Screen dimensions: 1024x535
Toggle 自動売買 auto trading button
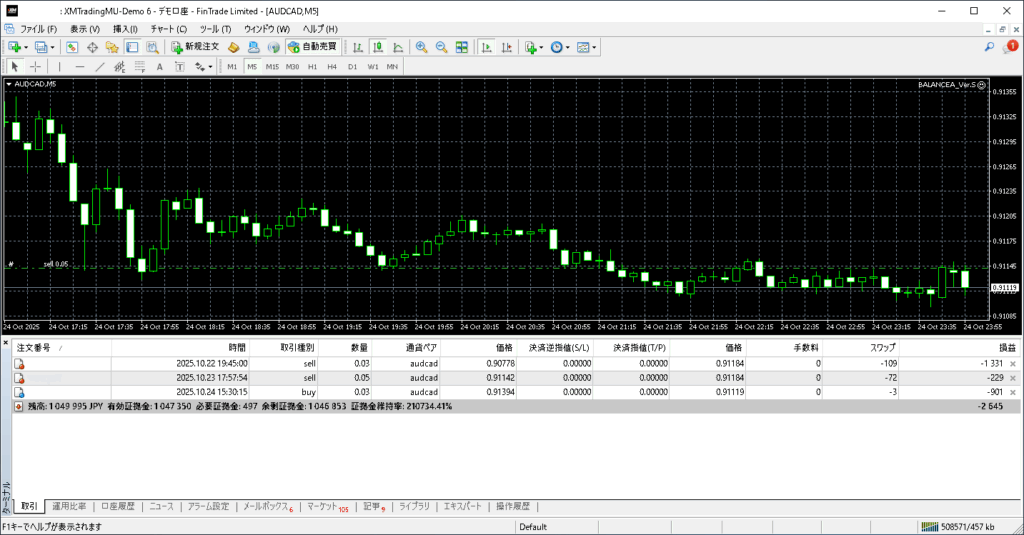pos(312,47)
